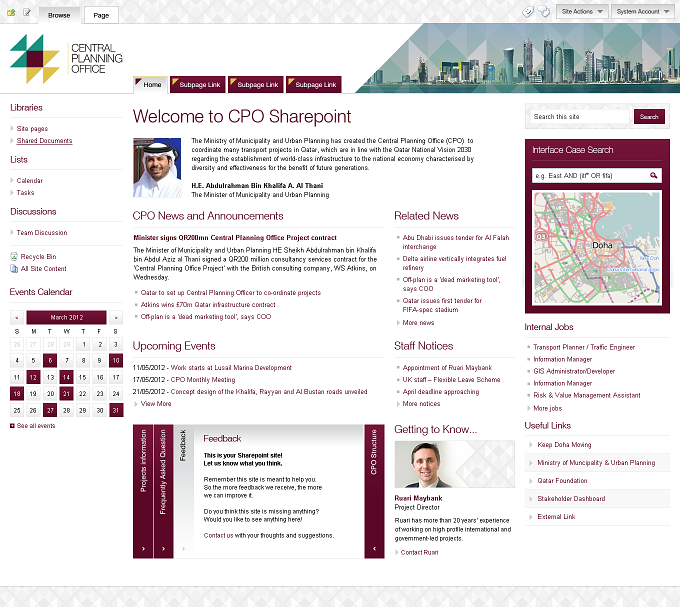Viewport: 680px width, 607px height.
Task: Select the Browse ribbon tab
Action: [x=59, y=15]
